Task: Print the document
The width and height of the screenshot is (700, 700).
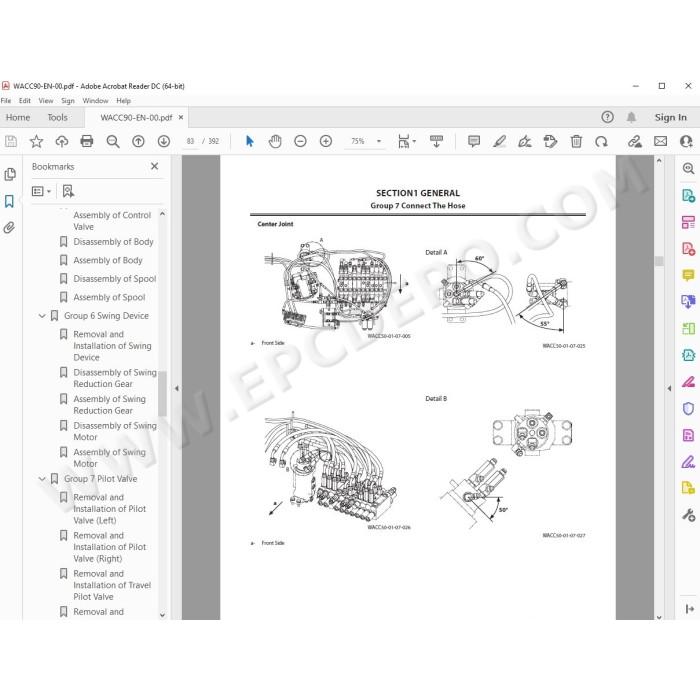Action: [87, 142]
